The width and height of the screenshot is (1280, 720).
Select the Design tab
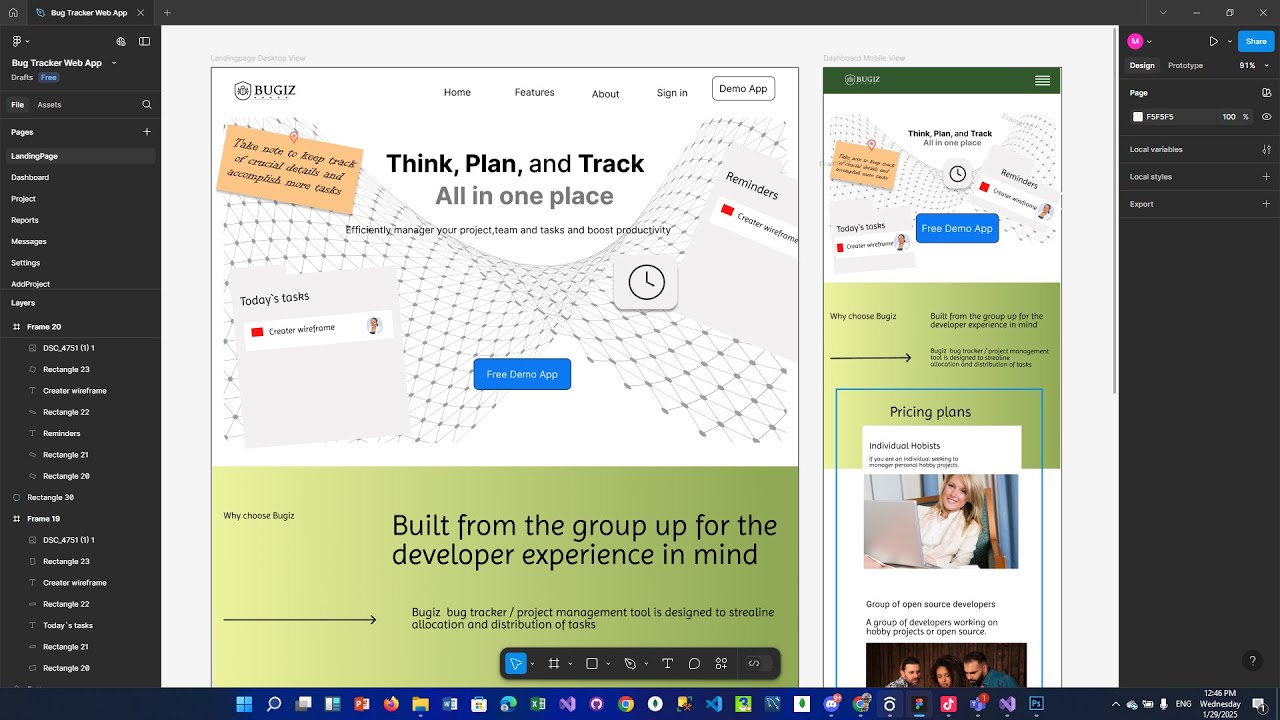pyautogui.click(x=1142, y=65)
